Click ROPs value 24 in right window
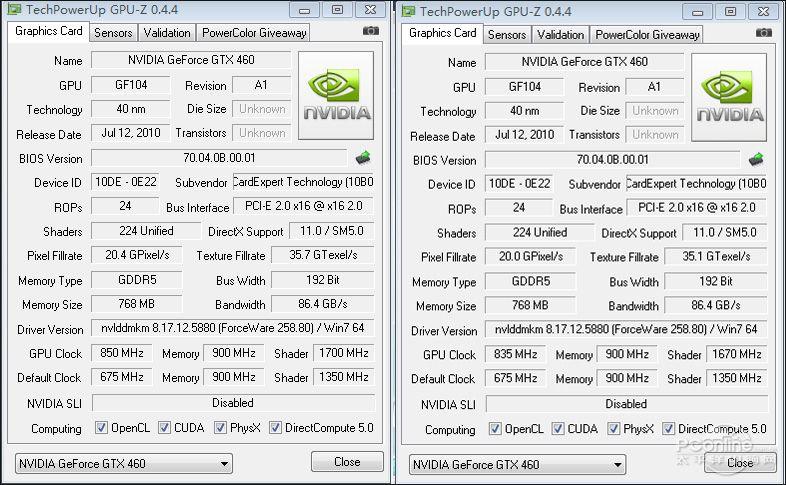Image resolution: width=786 pixels, height=485 pixels. pyautogui.click(x=519, y=208)
